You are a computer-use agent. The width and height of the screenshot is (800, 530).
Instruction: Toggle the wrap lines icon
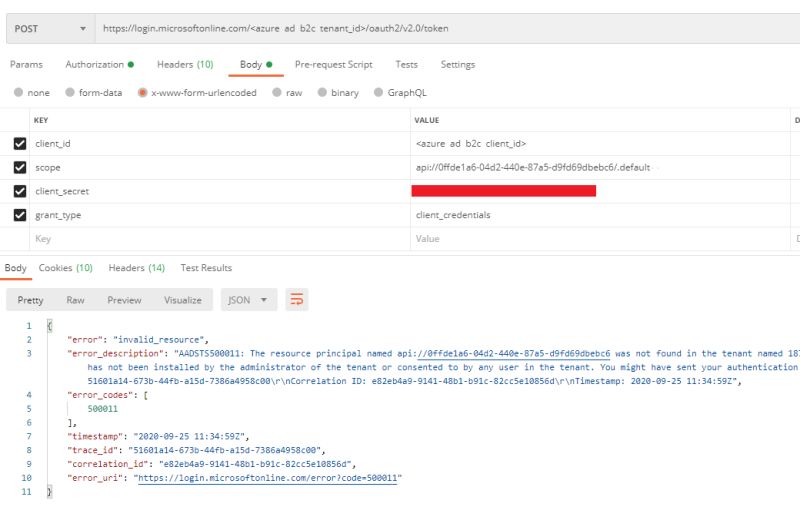296,299
